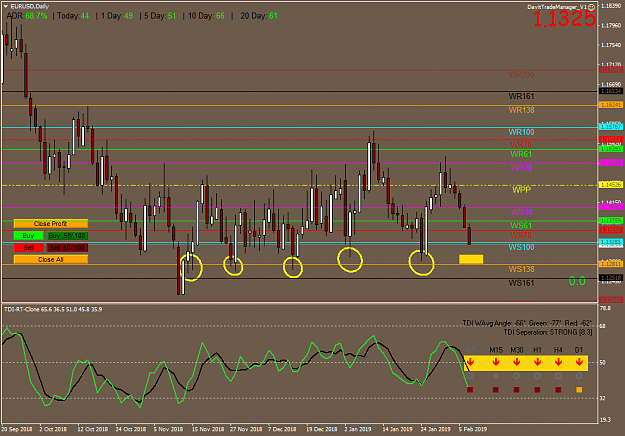Toggle the circle marker under H1

pos(537,376)
